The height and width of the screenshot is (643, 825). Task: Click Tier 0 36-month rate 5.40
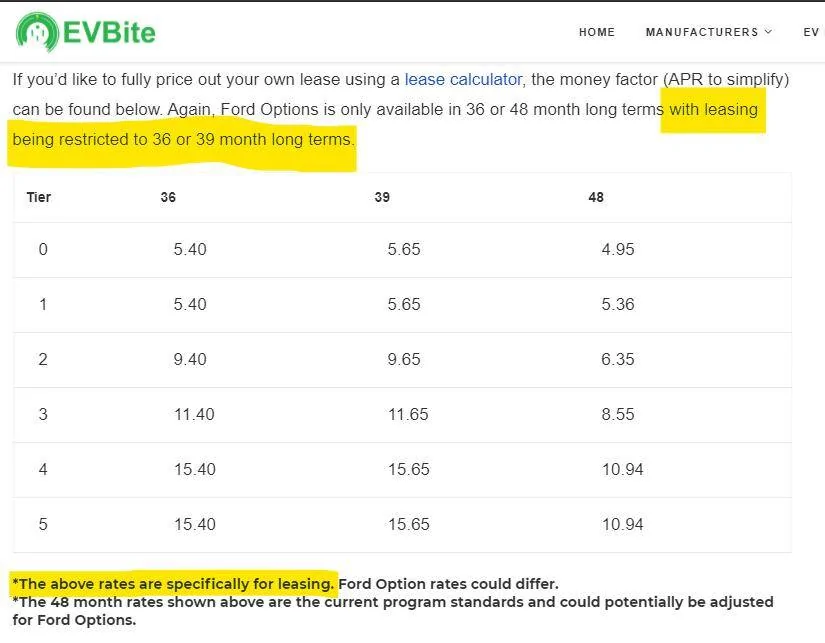(190, 249)
